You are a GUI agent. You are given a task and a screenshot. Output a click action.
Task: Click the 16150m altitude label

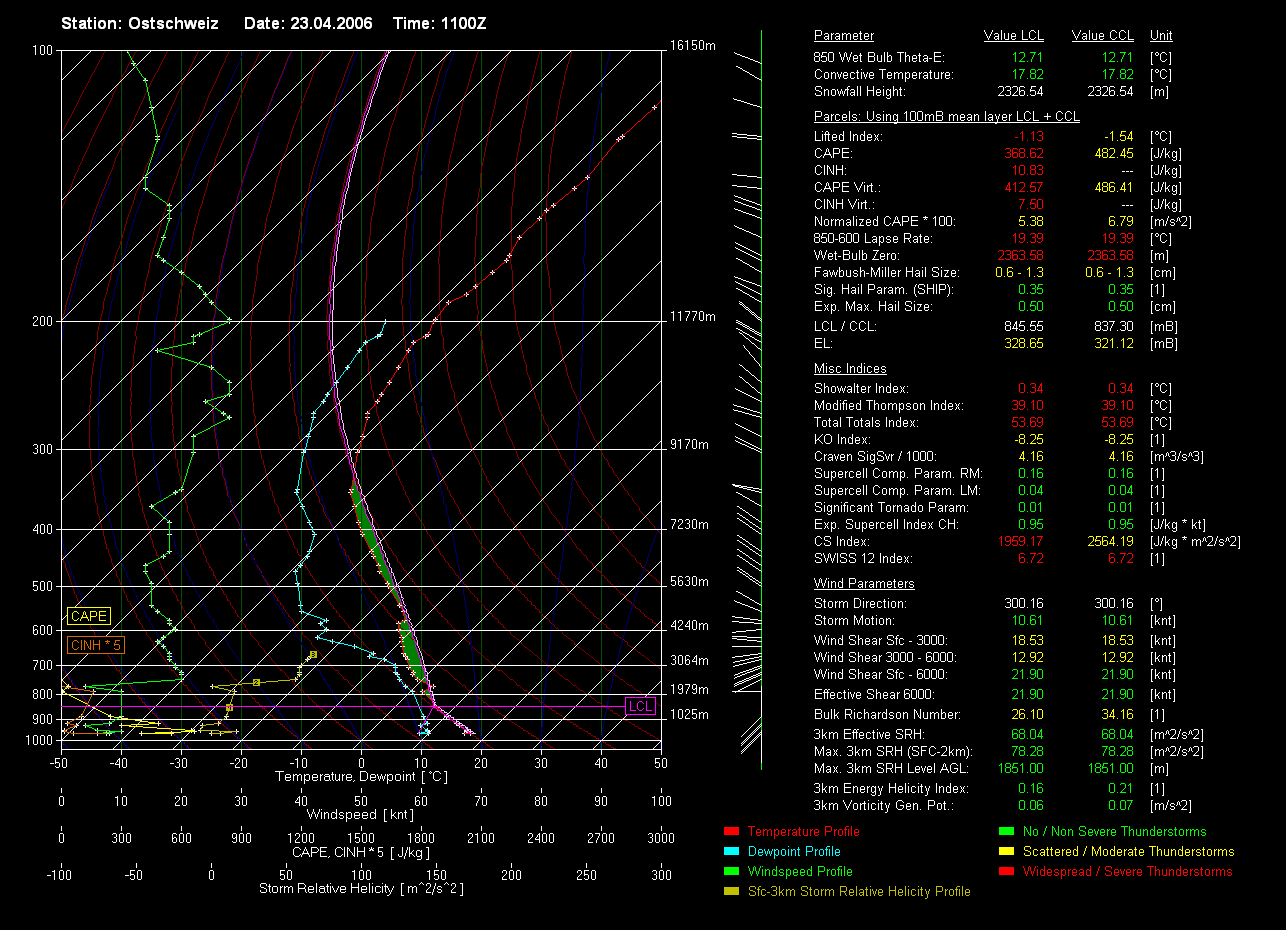692,46
